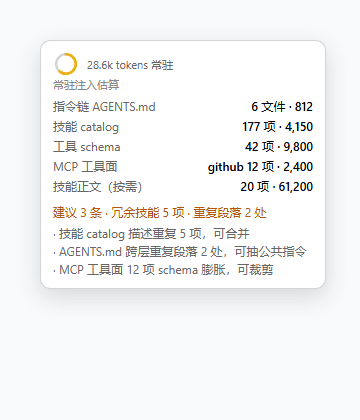The height and width of the screenshot is (420, 360).
Task: Select the MCP schema 膨胀 suggestion
Action: [x=163, y=270]
